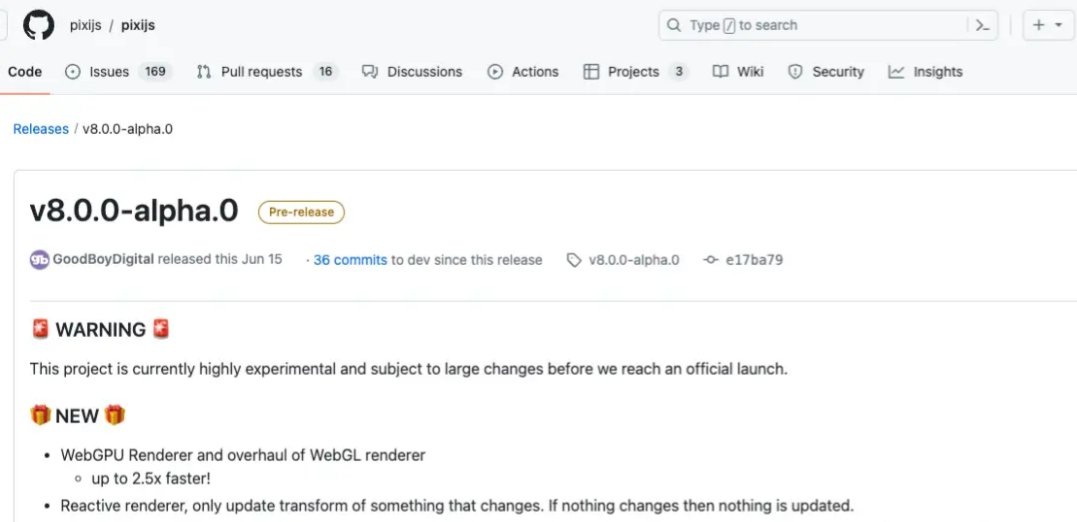
Task: Open the 36 commits link
Action: [x=350, y=260]
